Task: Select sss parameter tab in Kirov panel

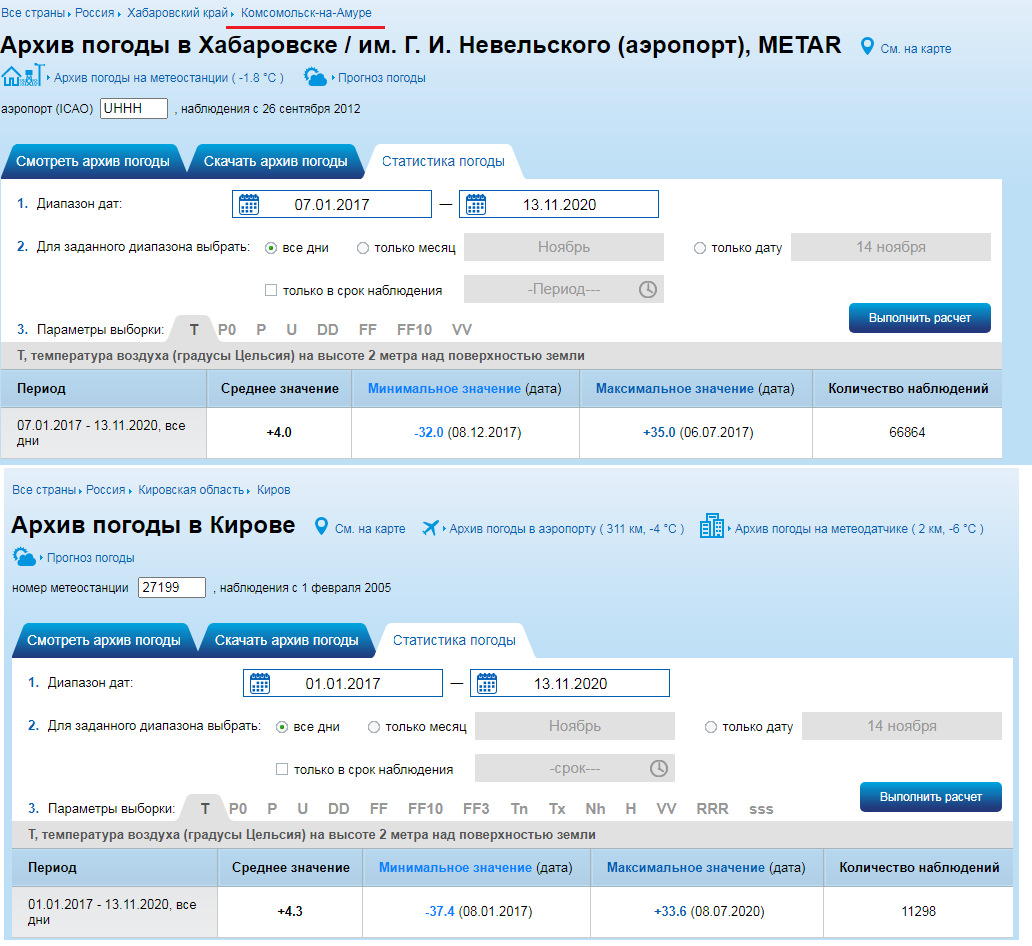Action: pos(761,809)
